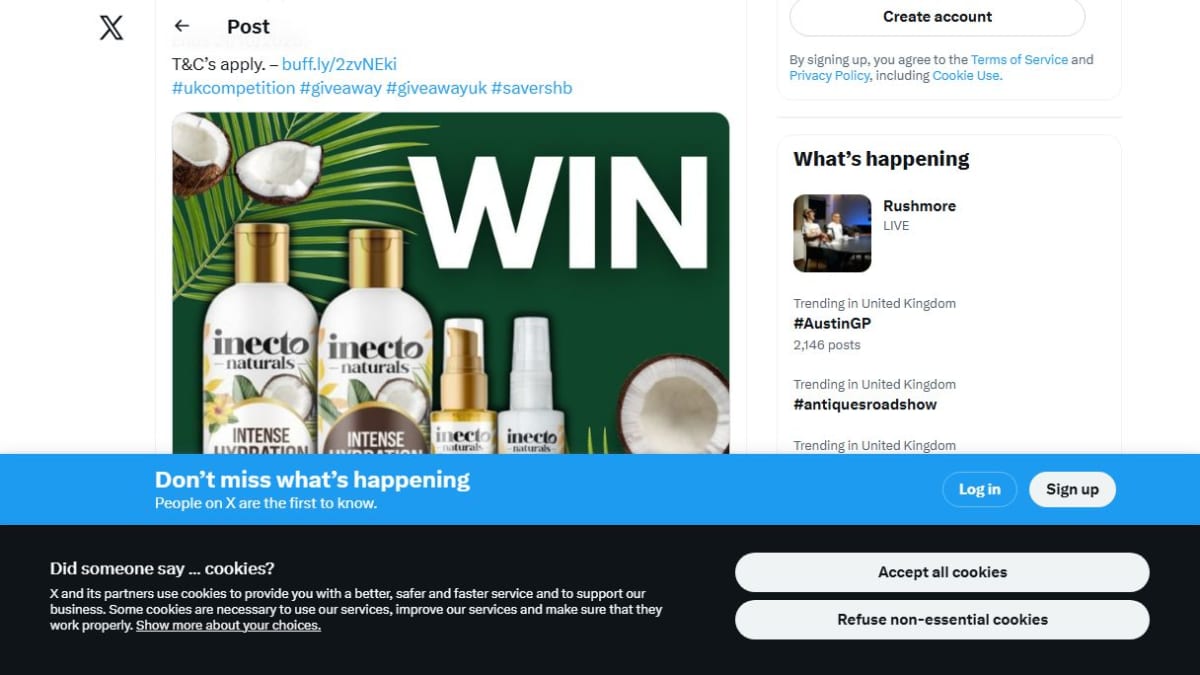Open the Rushmore live thumbnail

tap(832, 233)
